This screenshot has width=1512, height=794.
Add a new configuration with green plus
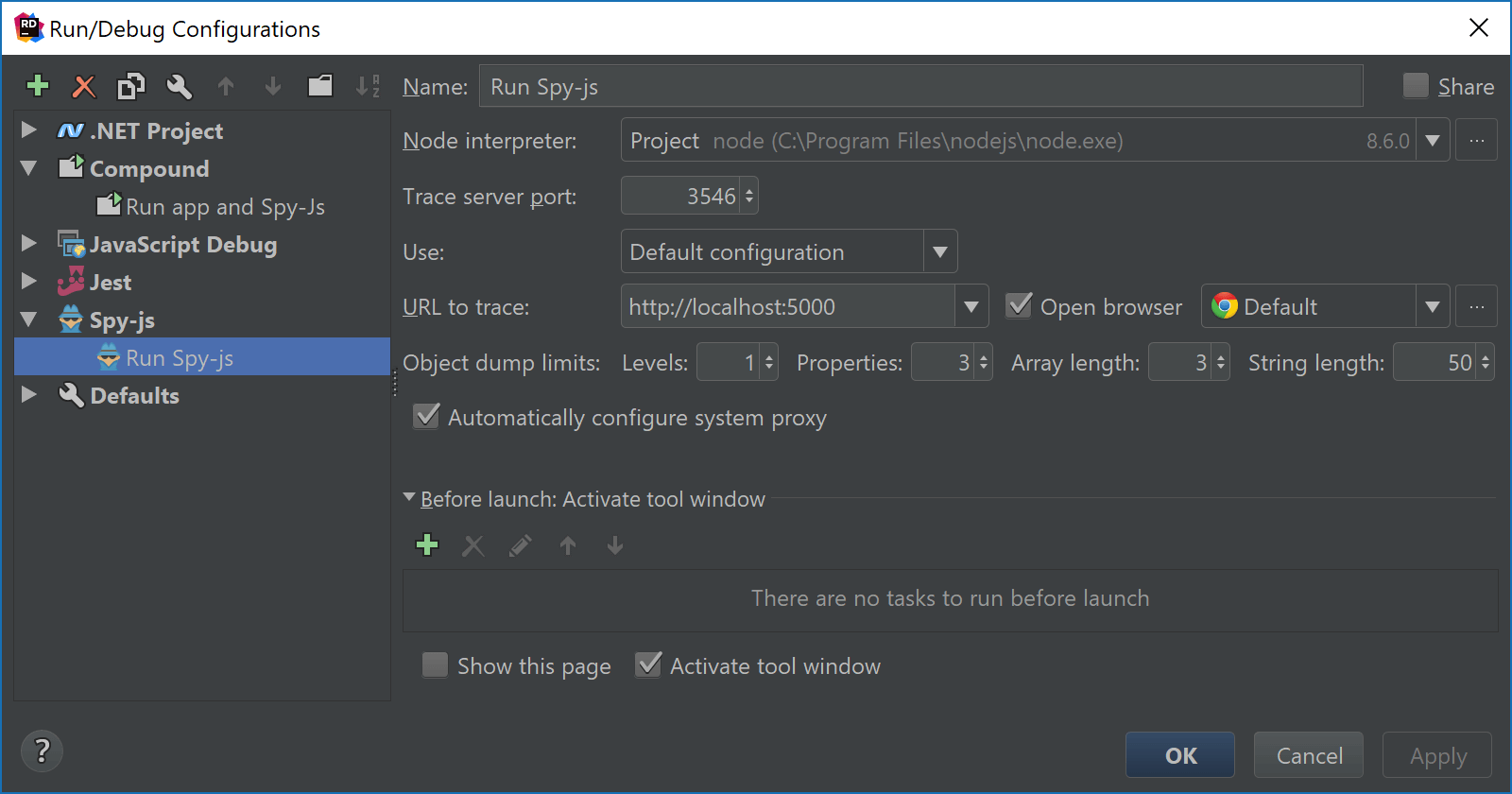point(38,86)
